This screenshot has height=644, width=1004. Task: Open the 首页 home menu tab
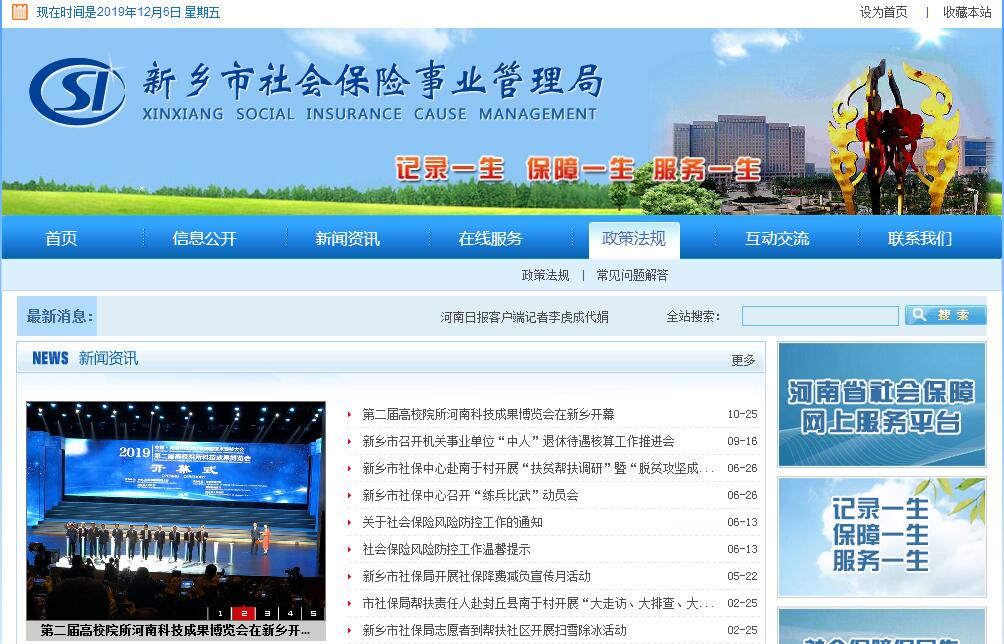[61, 239]
